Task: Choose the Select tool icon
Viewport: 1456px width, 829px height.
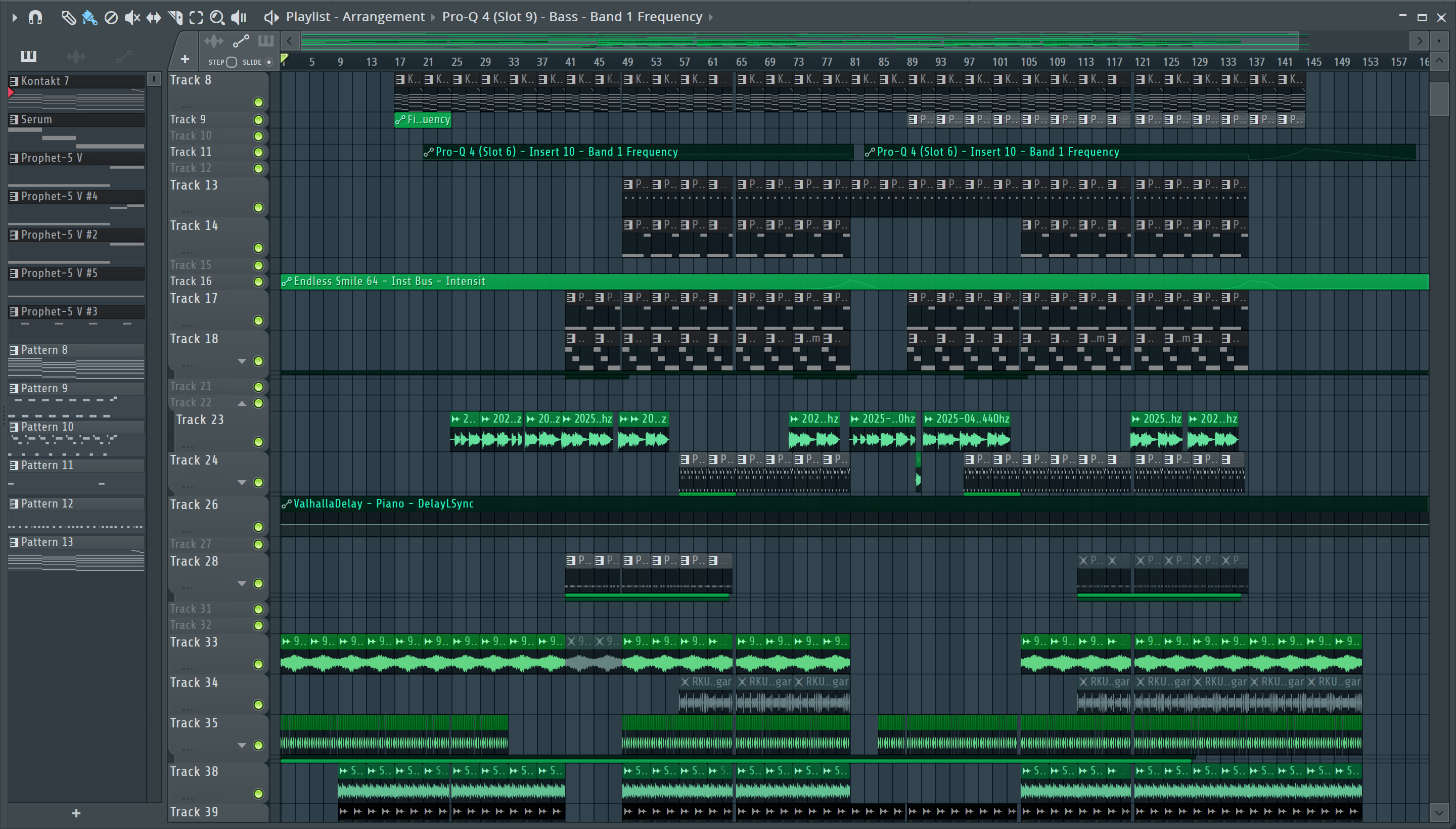Action: (x=196, y=18)
